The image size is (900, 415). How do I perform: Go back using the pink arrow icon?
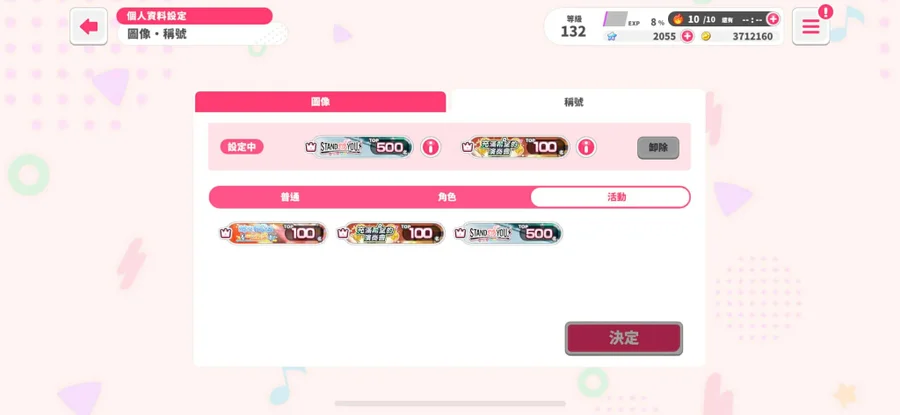88,26
